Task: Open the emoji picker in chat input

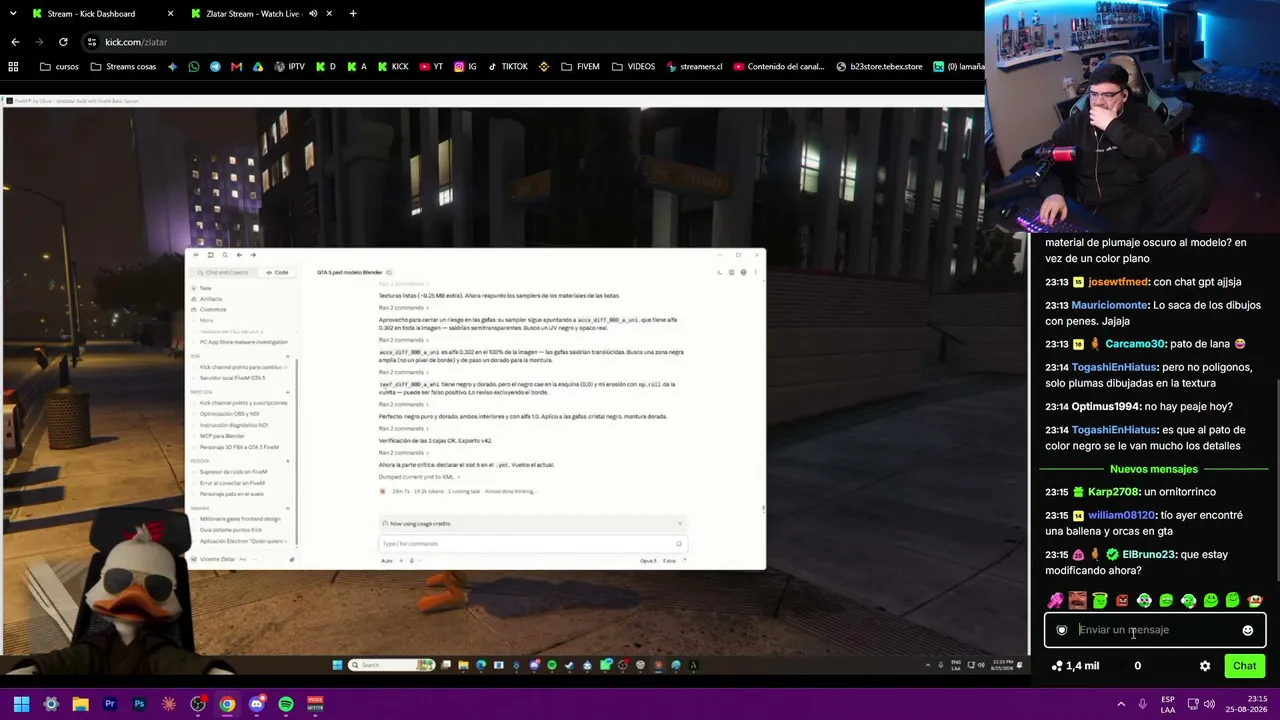Action: point(1247,630)
